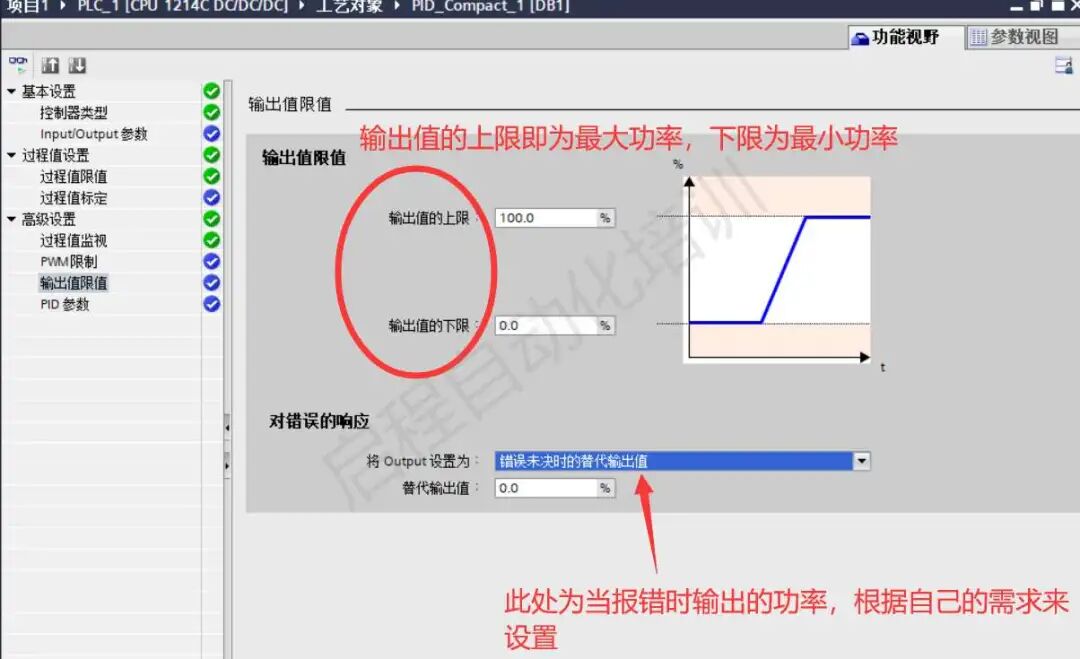
Task: Click the green check icon beside 过程值限值
Action: (x=211, y=177)
